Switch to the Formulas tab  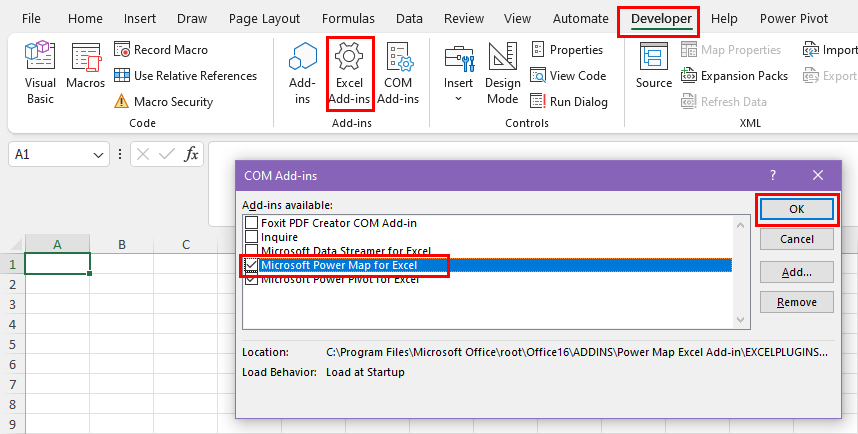(x=348, y=19)
